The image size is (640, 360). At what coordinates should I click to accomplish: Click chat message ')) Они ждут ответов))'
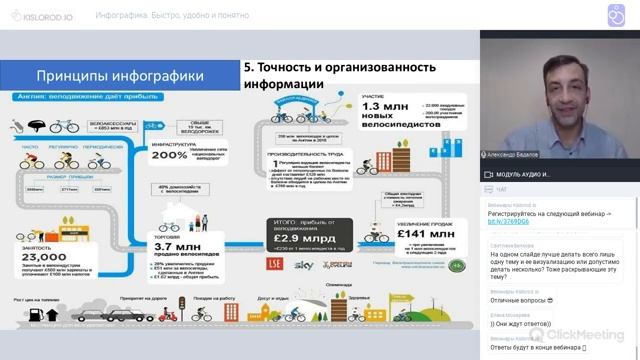520,324
